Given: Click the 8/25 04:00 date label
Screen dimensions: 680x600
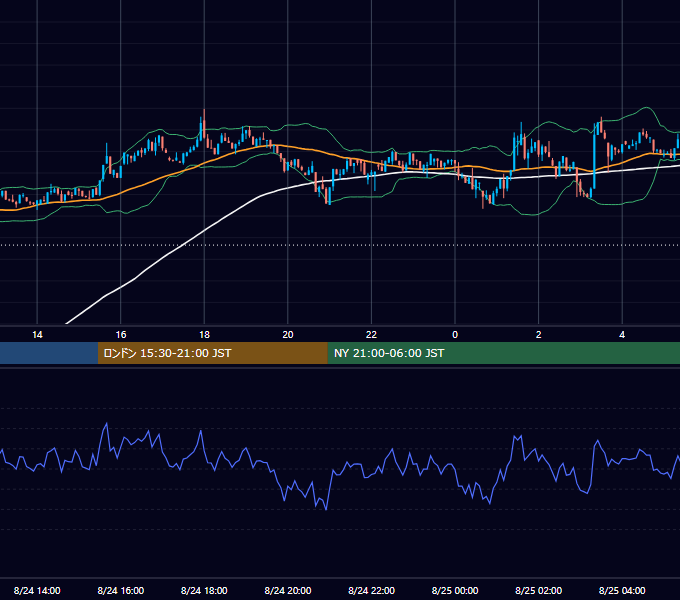Looking at the screenshot, I should (x=622, y=590).
